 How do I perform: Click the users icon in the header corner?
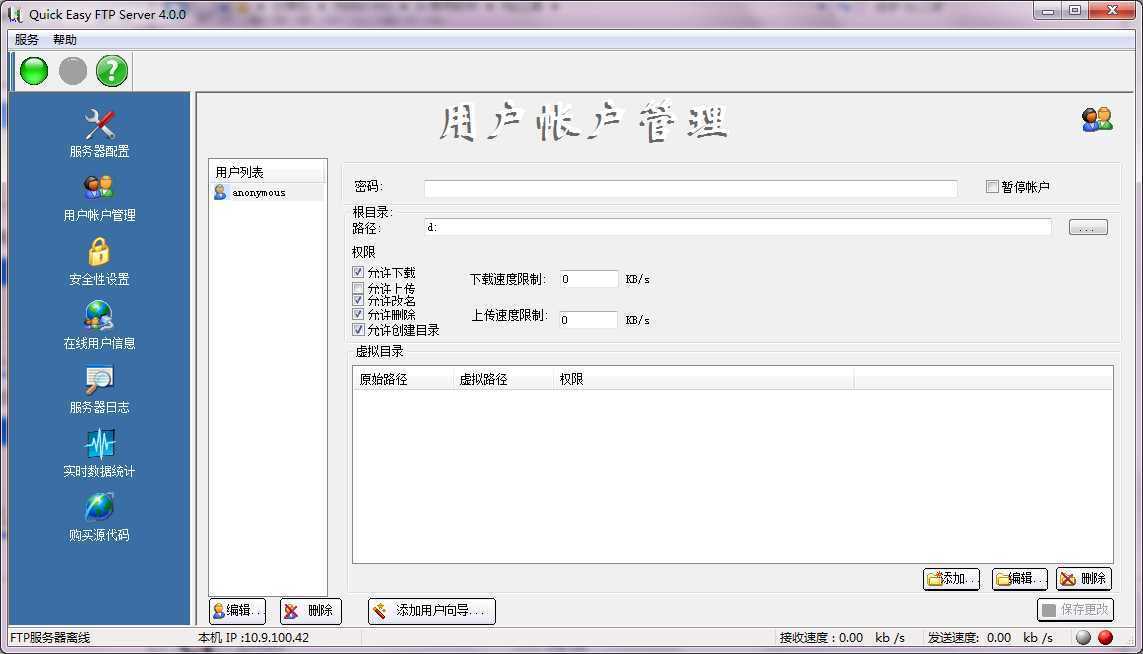click(x=1097, y=120)
